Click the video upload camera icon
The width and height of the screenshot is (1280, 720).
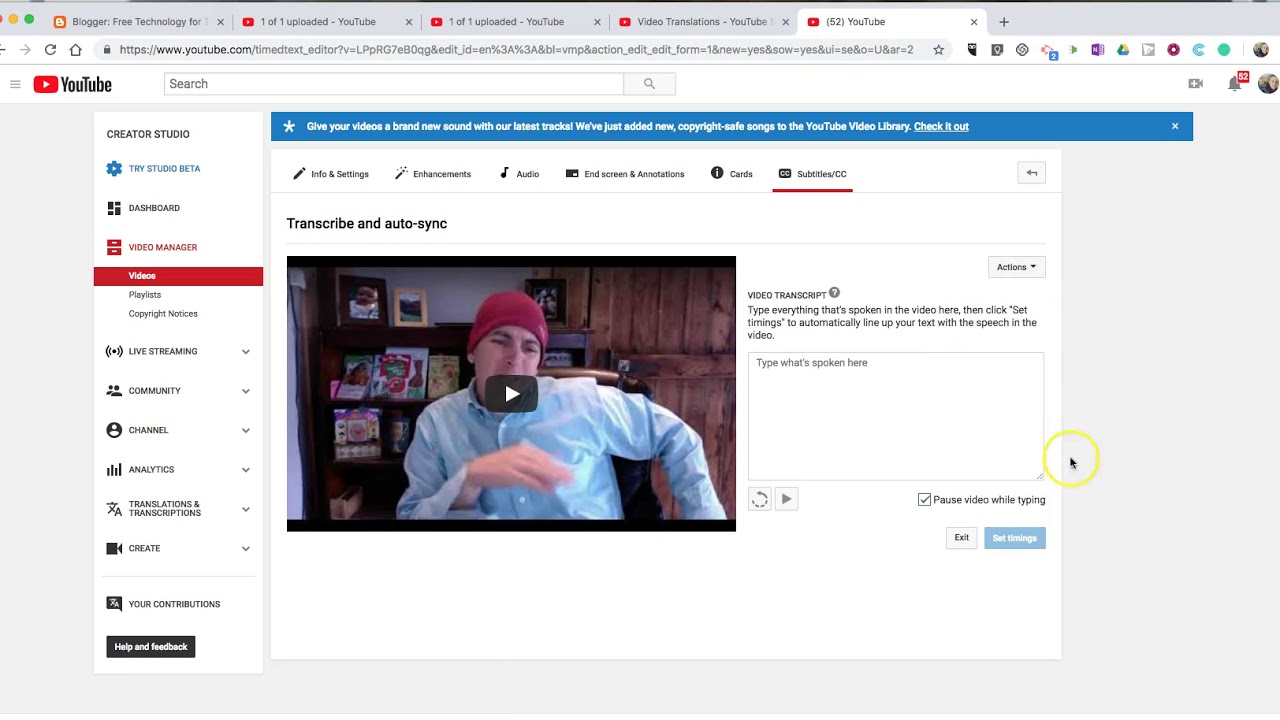click(1195, 84)
